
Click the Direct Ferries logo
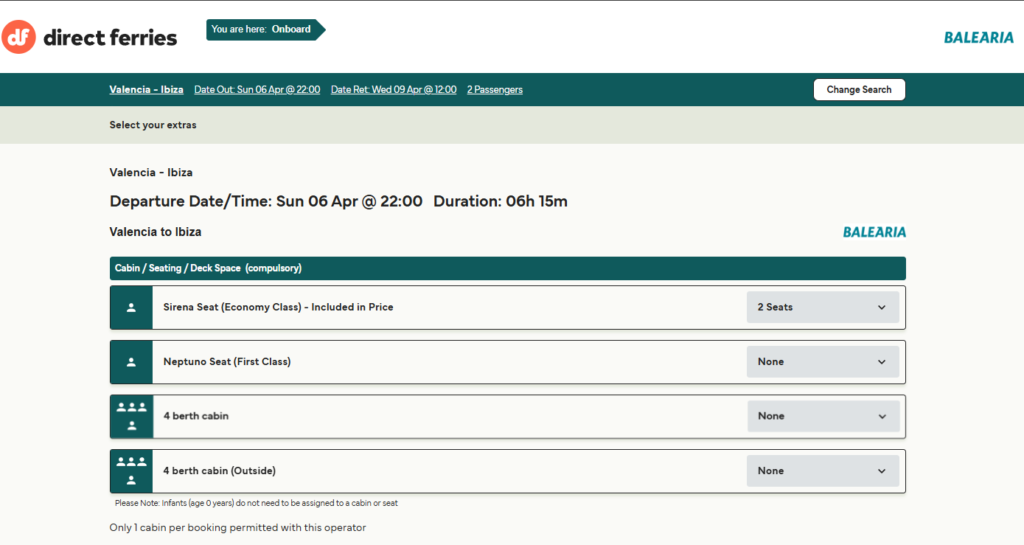(90, 38)
